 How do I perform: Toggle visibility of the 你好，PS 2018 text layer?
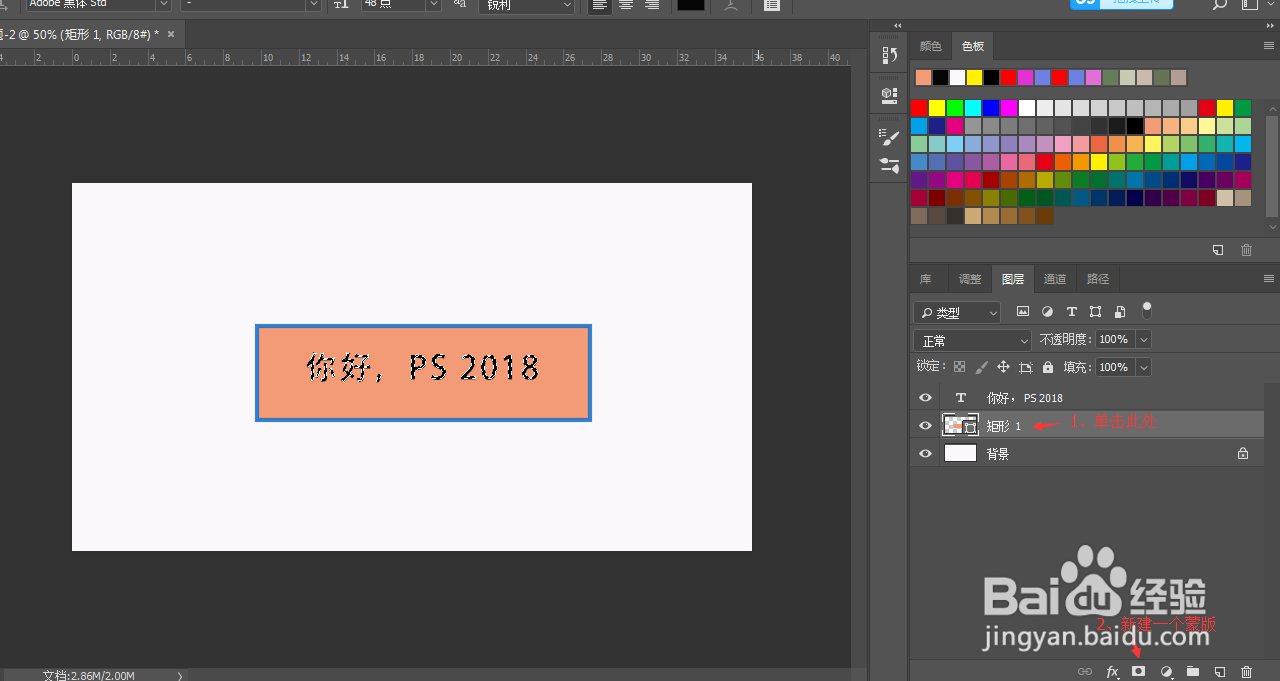(925, 397)
